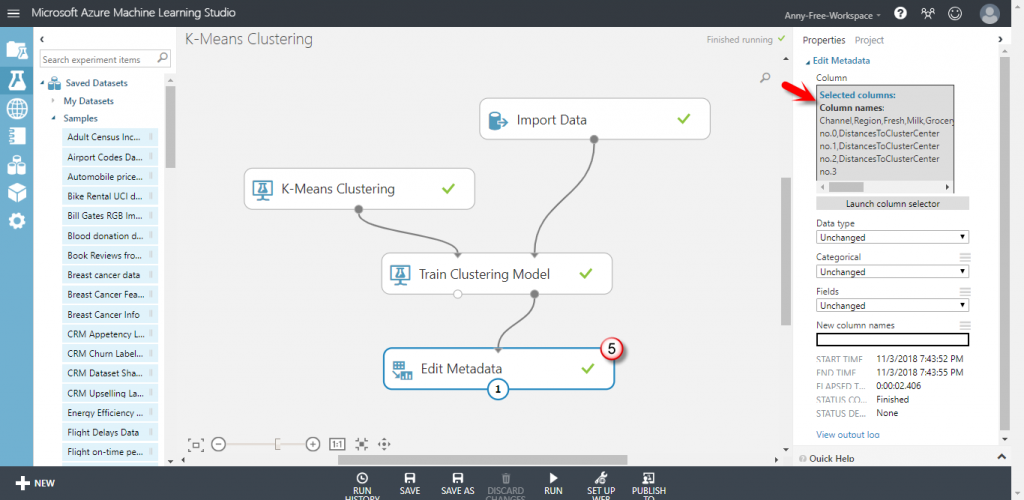The width and height of the screenshot is (1024, 500).
Task: Click the search magnifier in items box
Action: (163, 58)
